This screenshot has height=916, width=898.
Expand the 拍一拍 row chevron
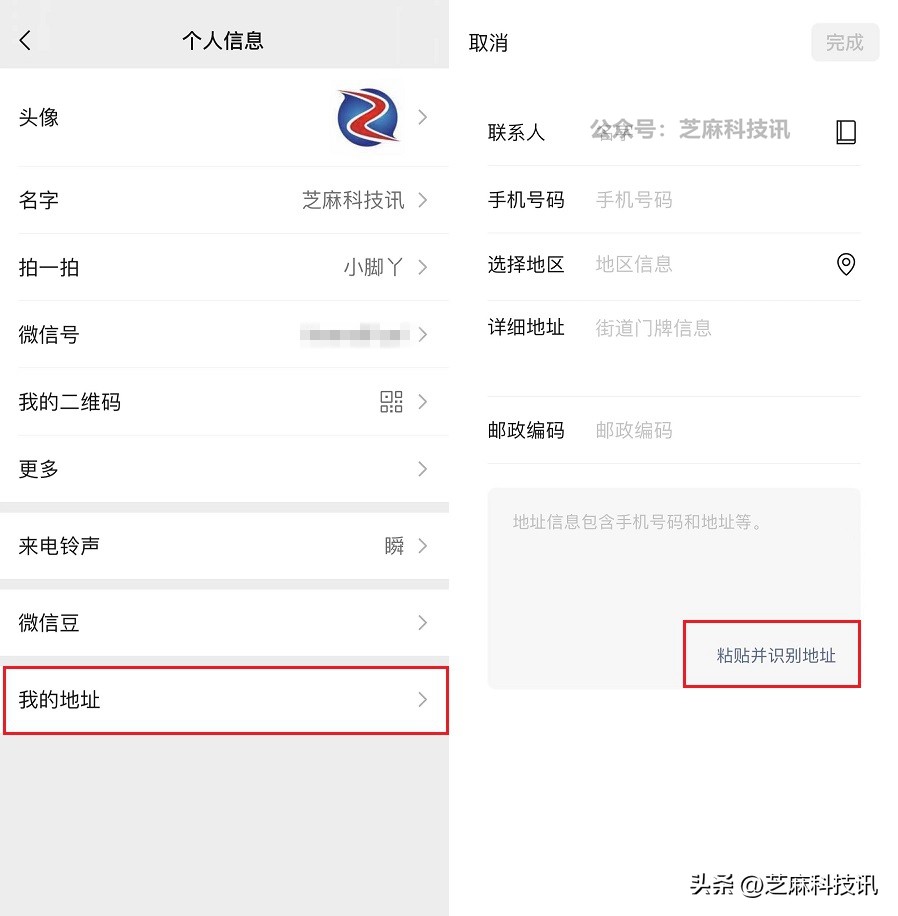423,268
